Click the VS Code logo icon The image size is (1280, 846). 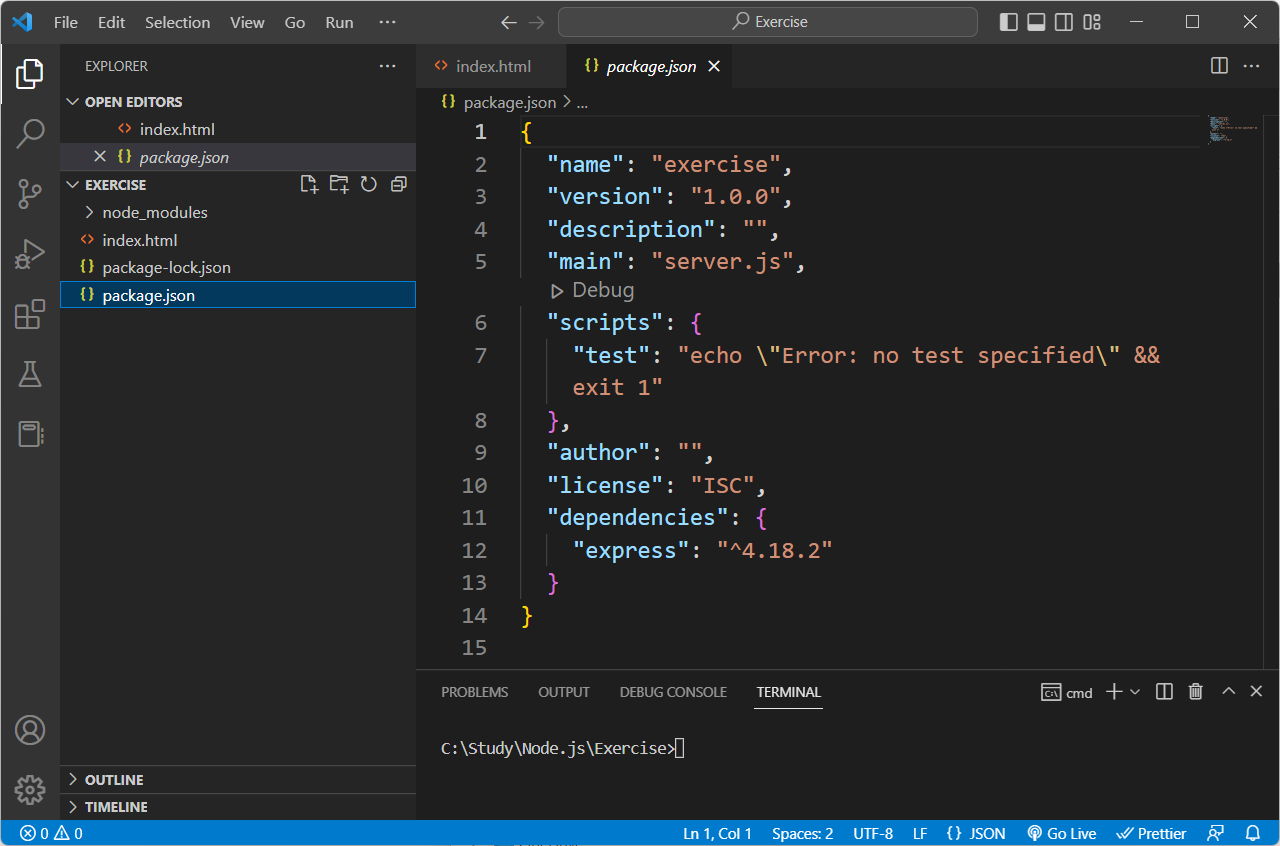coord(22,22)
